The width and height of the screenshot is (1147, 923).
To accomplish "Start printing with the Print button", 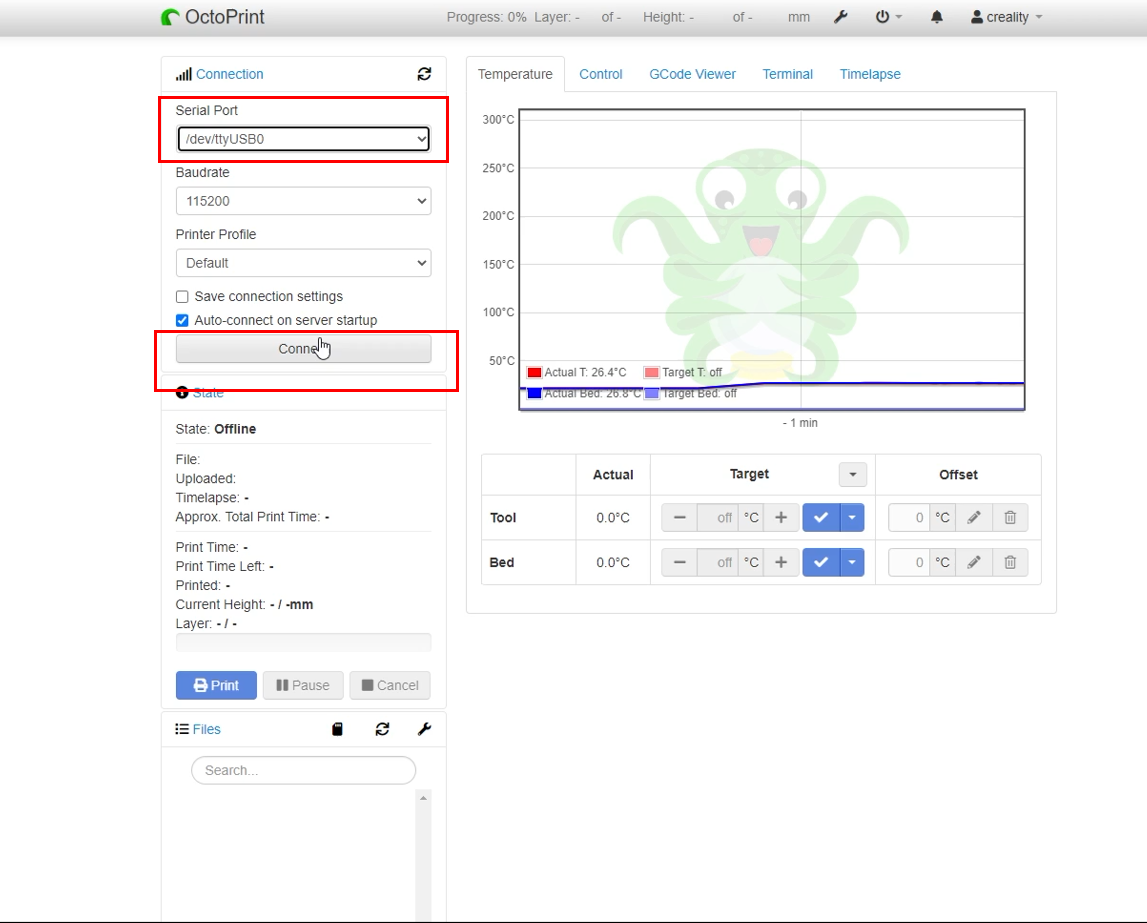I will point(217,685).
